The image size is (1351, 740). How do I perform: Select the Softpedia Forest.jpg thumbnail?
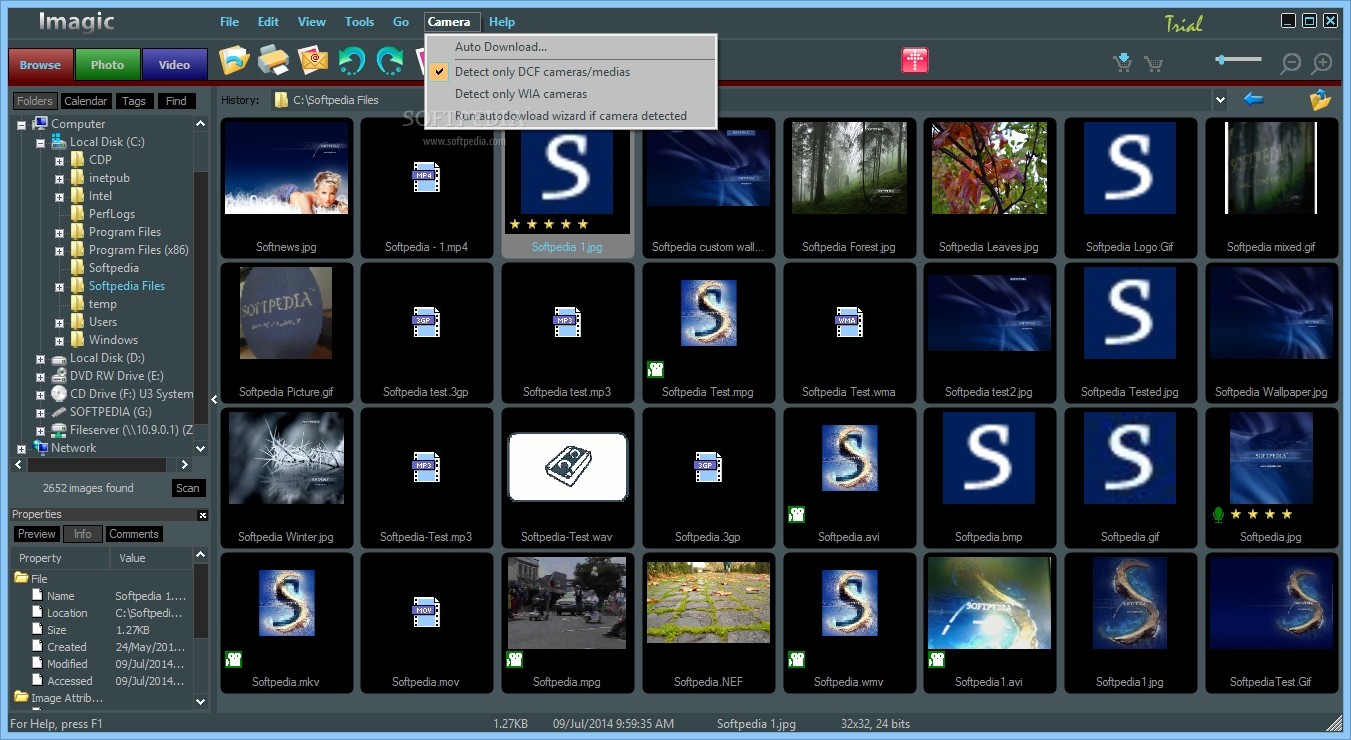coord(849,189)
